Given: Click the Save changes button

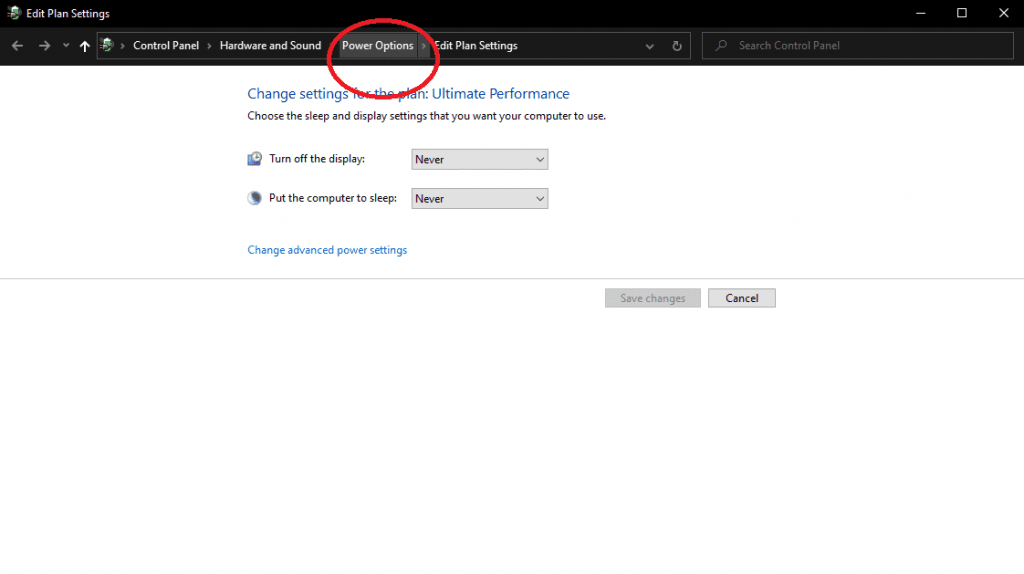Looking at the screenshot, I should click(x=652, y=298).
